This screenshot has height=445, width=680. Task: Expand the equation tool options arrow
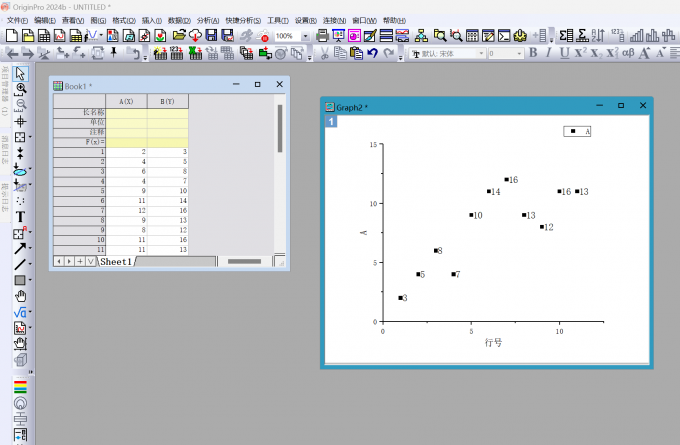pos(30,312)
